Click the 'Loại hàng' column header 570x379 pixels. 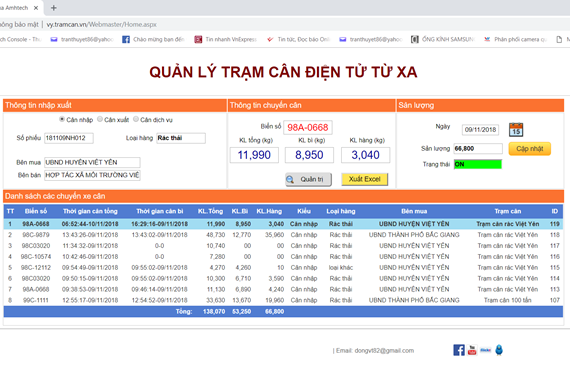coord(341,211)
